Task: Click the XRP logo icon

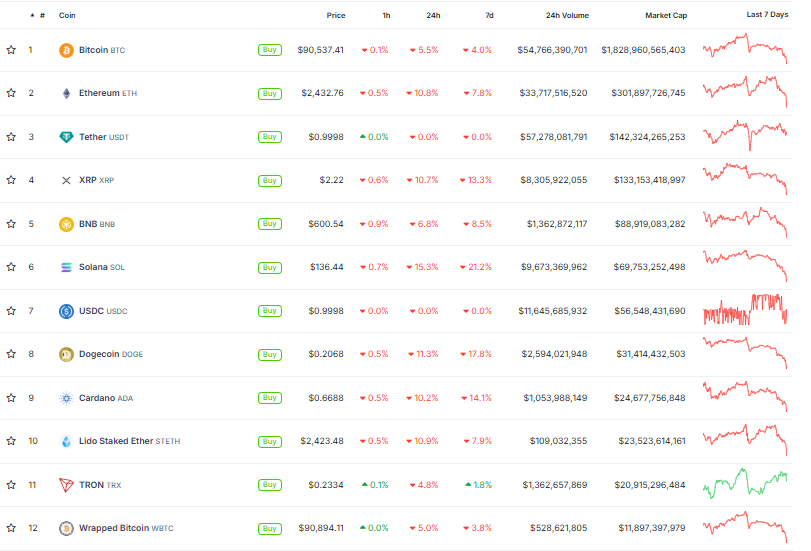Action: (x=67, y=181)
